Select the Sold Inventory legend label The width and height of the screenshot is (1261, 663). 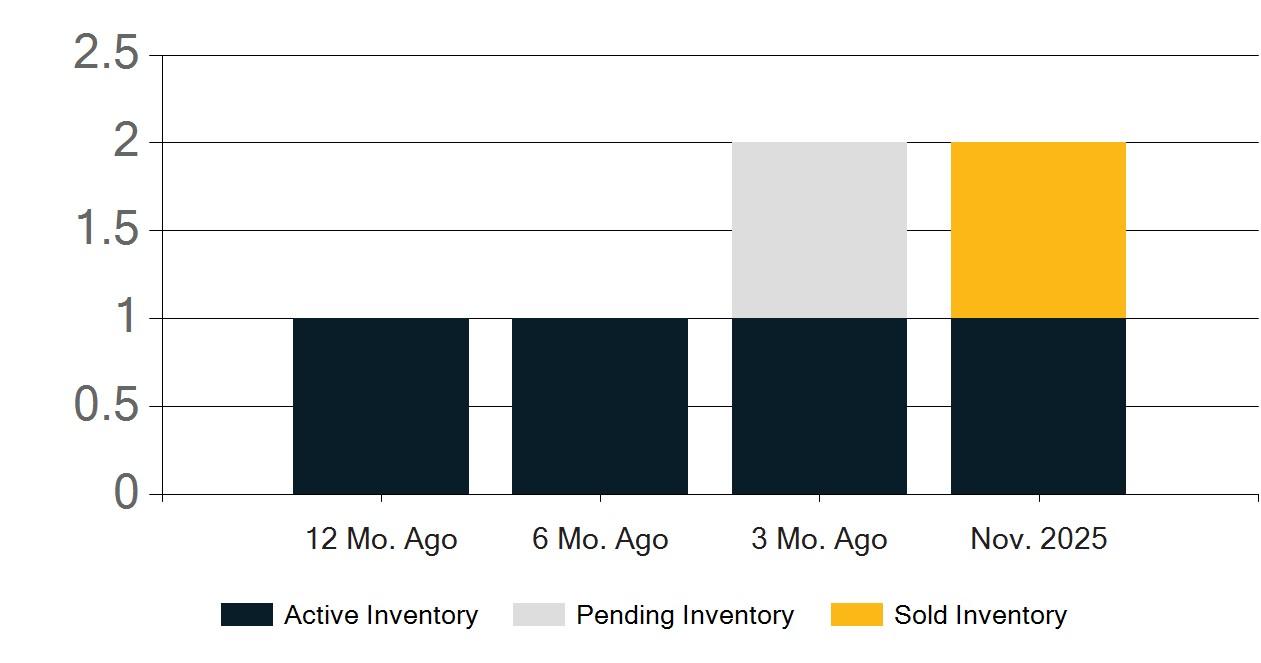point(981,615)
